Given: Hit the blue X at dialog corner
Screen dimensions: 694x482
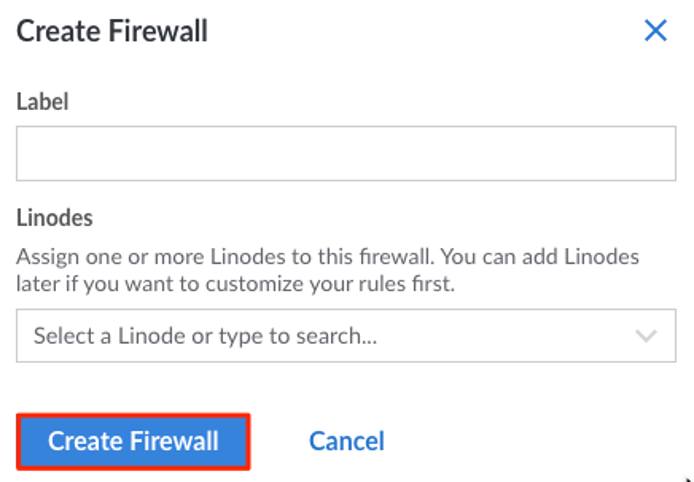Looking at the screenshot, I should coord(656,31).
